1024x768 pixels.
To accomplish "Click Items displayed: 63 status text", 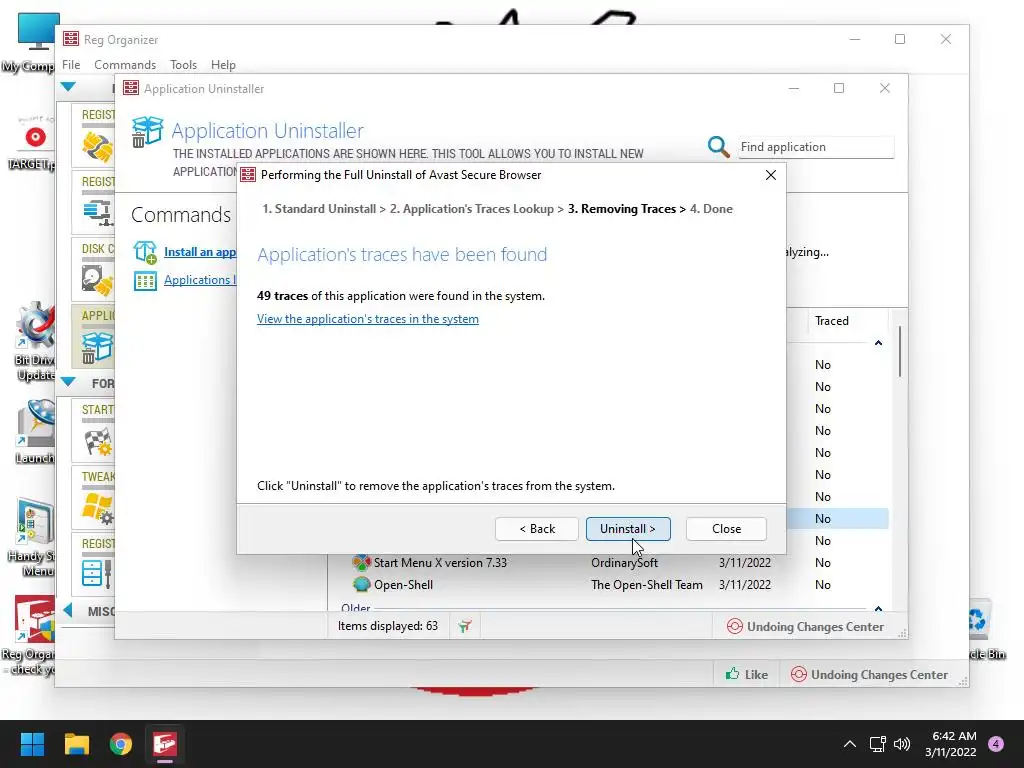I will [387, 626].
